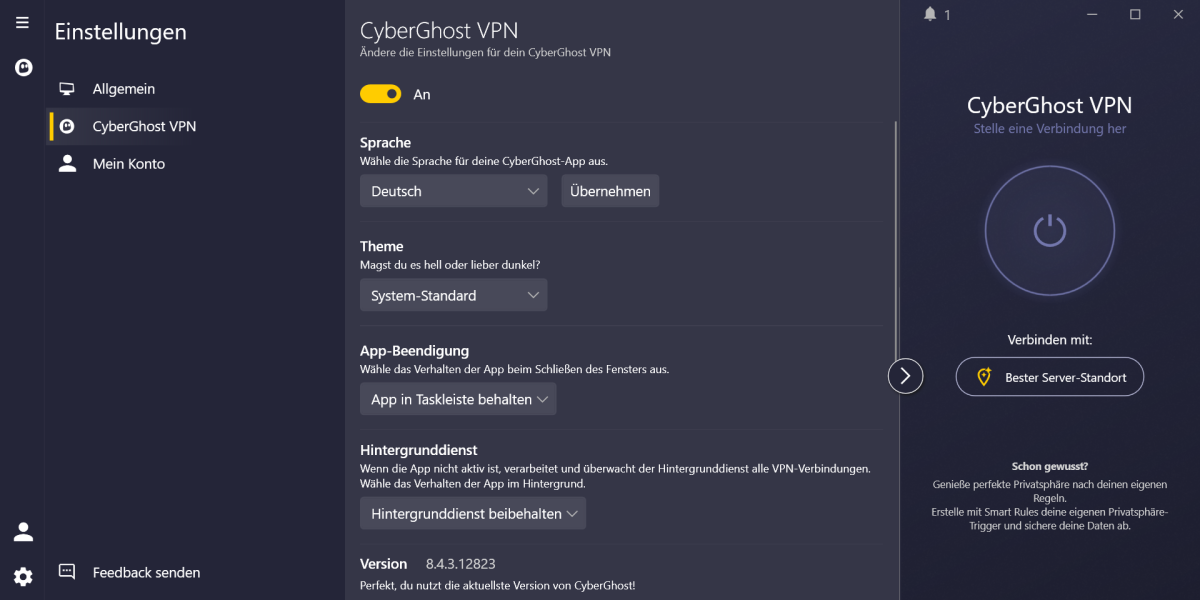Click the notification bell showing 1
The width and height of the screenshot is (1200, 600).
[x=930, y=14]
